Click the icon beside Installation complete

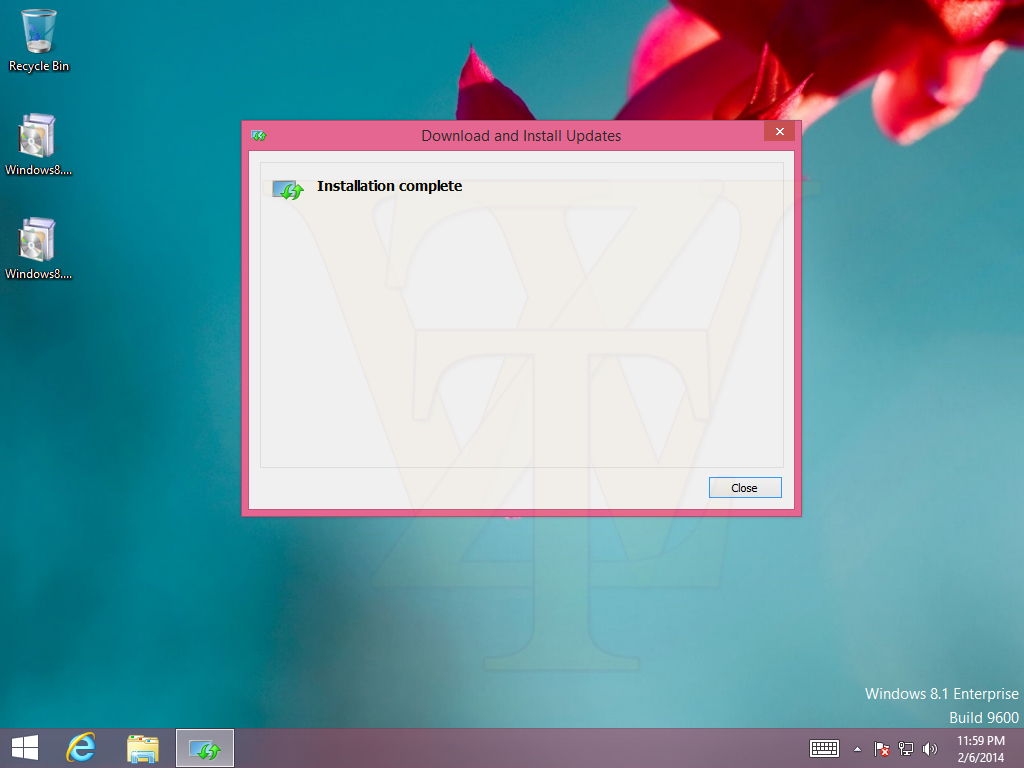pos(287,189)
